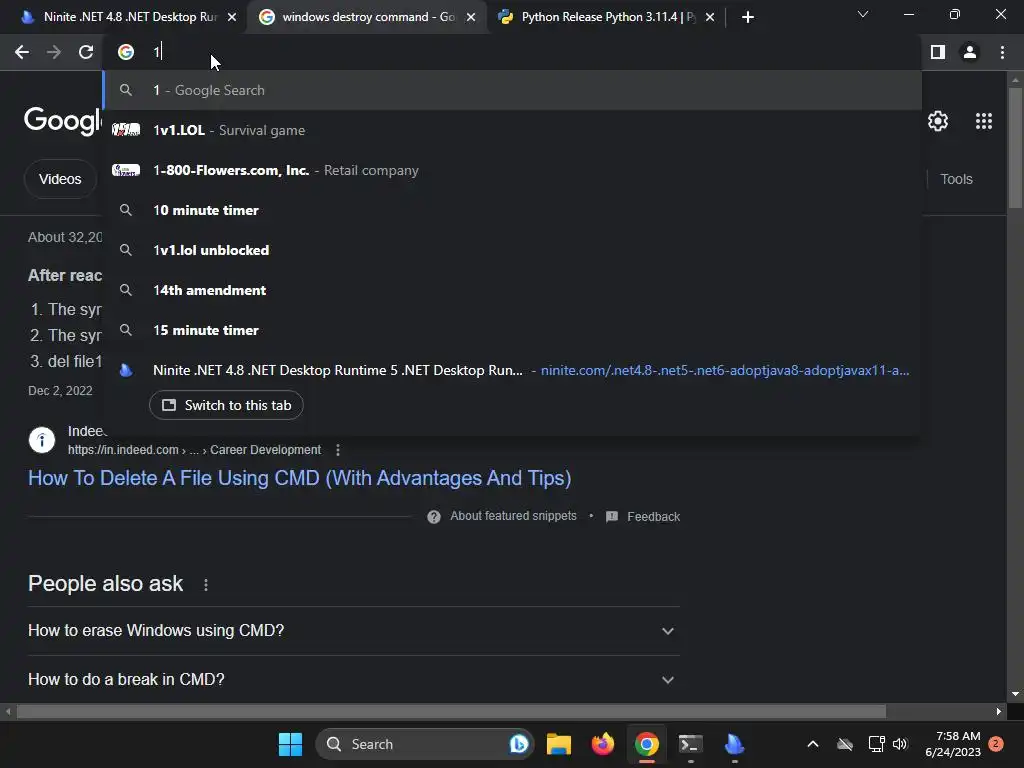This screenshot has width=1024, height=768.
Task: Click the forward navigation arrow
Action: (x=54, y=52)
